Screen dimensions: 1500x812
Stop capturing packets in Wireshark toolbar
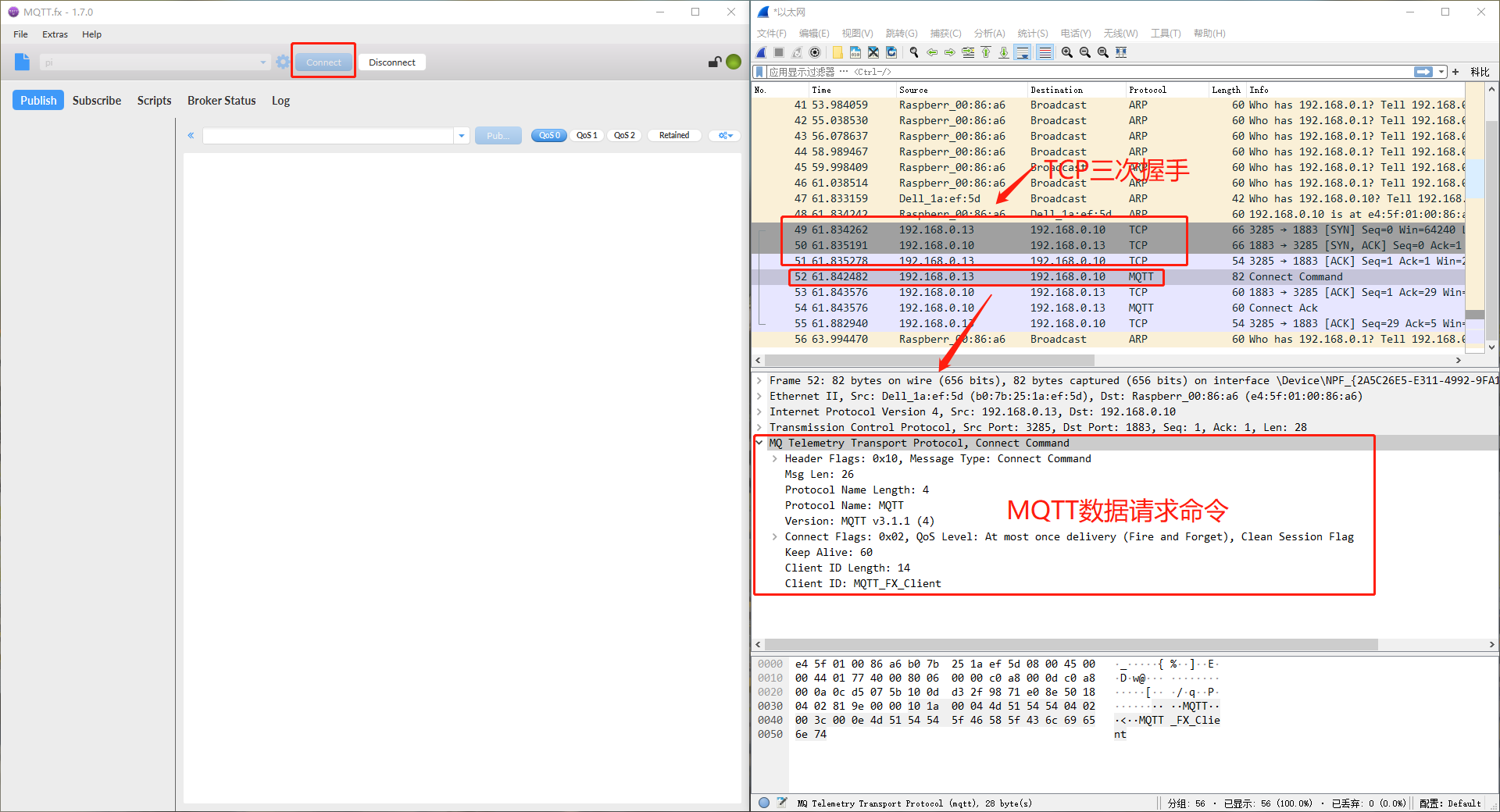779,52
